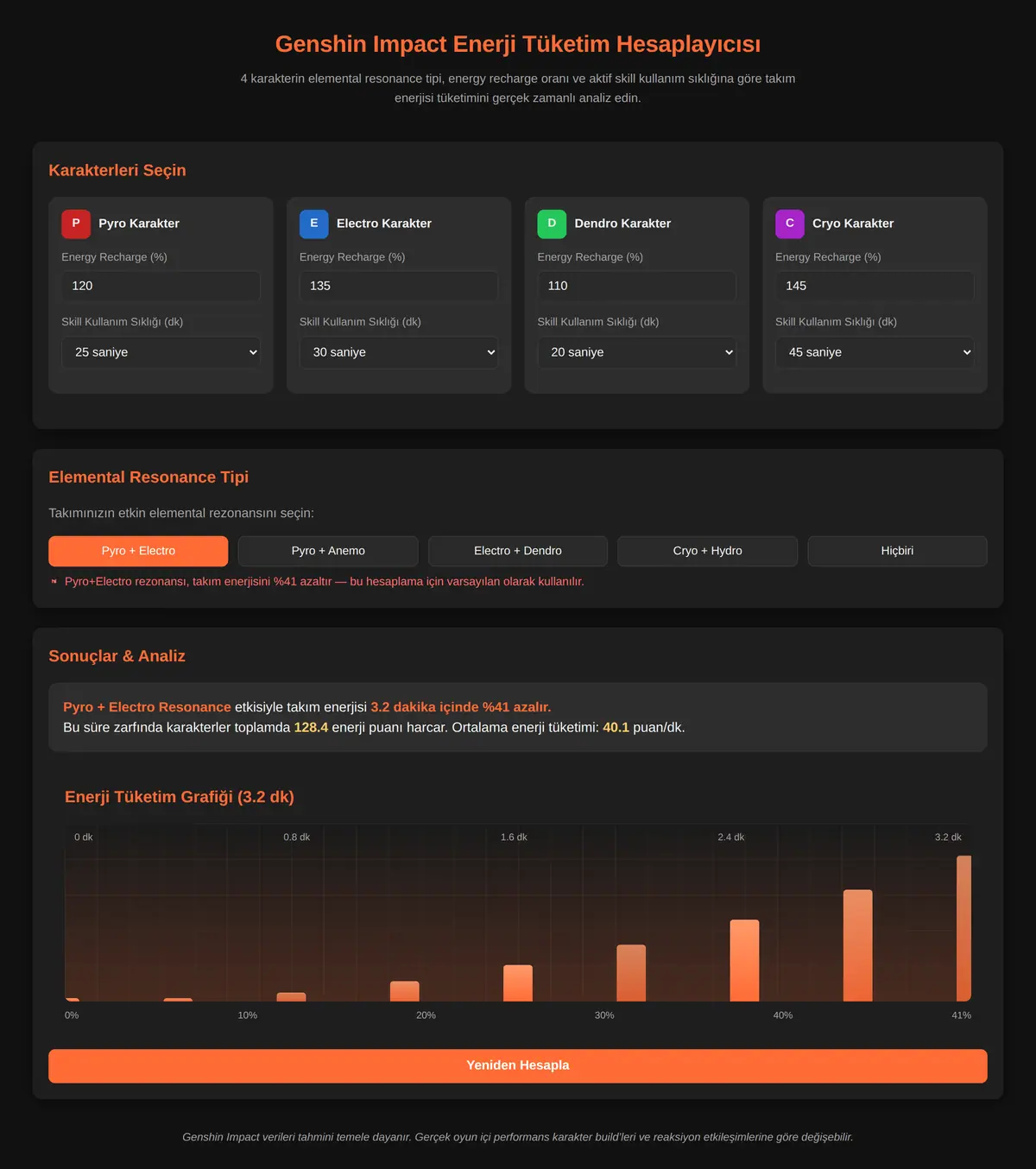Click the "Pyro Karakter" card title
This screenshot has width=1036, height=1169.
click(139, 224)
